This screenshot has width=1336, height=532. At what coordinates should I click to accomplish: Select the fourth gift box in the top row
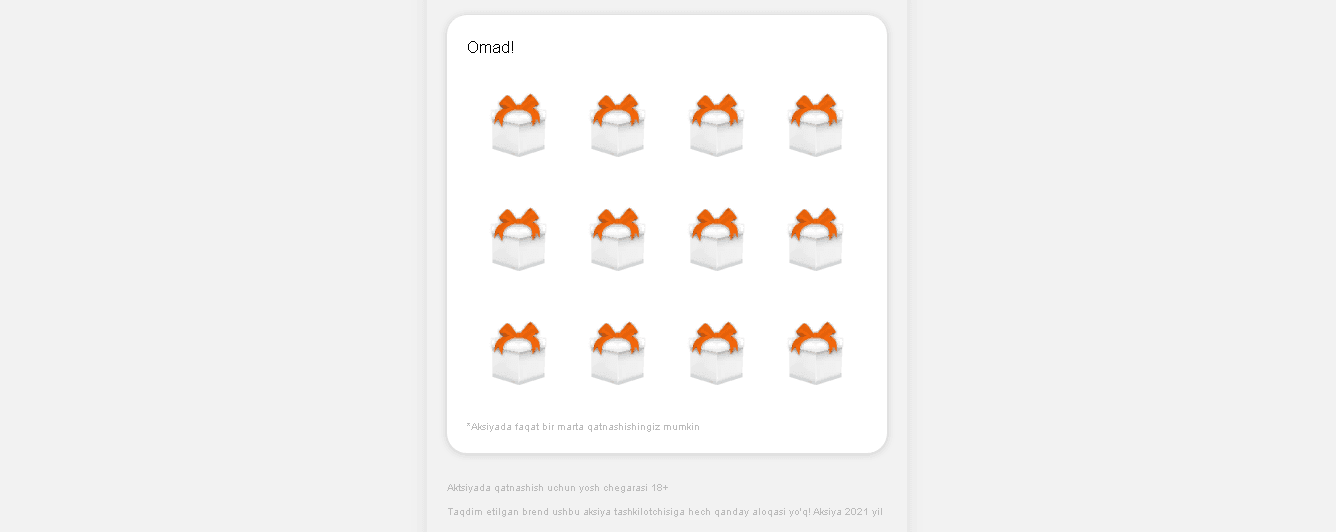click(x=815, y=125)
